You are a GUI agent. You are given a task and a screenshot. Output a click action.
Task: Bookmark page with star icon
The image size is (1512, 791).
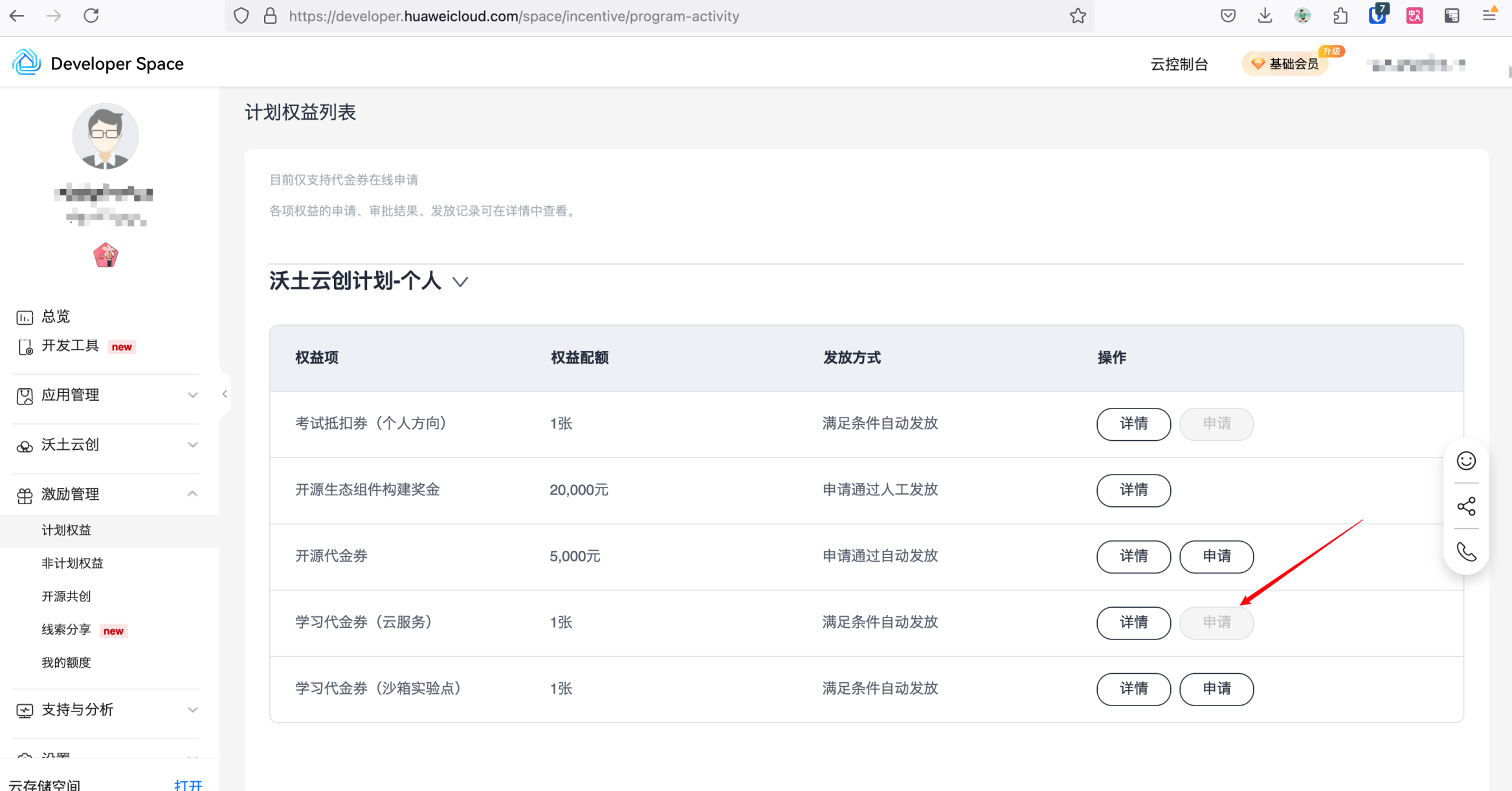pyautogui.click(x=1078, y=16)
